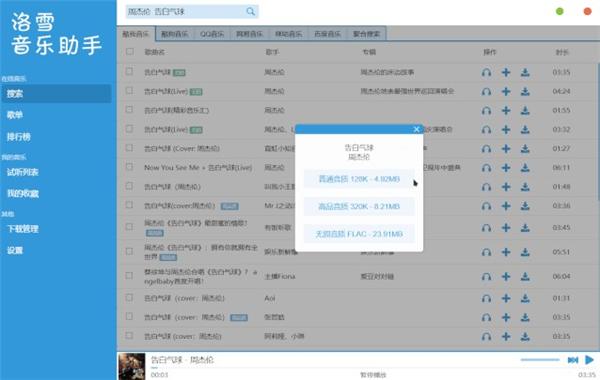Switch to the QQ音乐 source tab
This screenshot has height=380, width=600.
click(x=212, y=34)
